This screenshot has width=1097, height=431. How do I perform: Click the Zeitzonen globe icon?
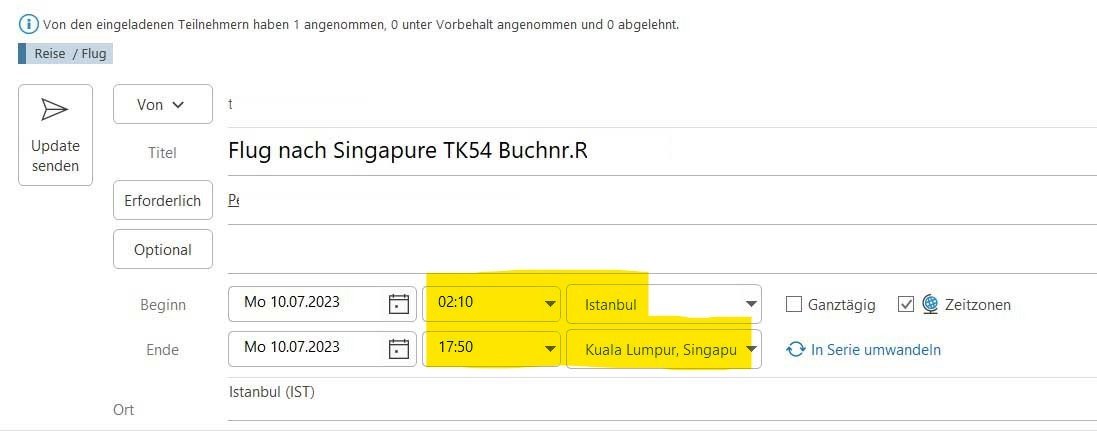pyautogui.click(x=930, y=304)
